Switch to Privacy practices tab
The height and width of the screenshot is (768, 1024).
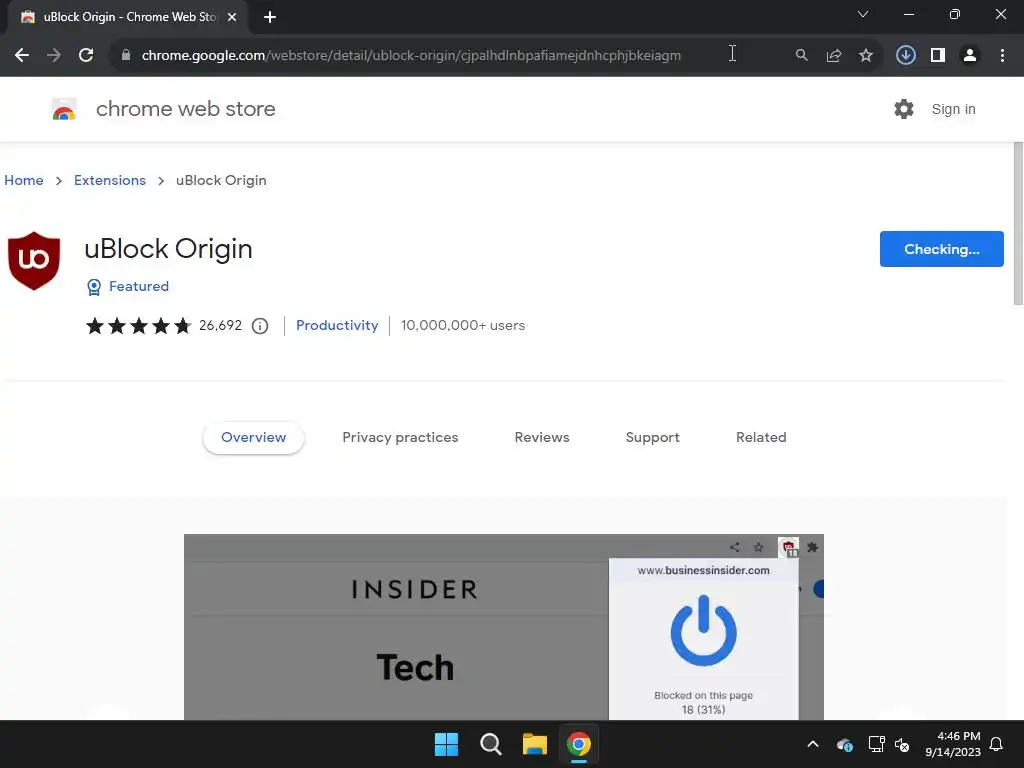pyautogui.click(x=400, y=438)
